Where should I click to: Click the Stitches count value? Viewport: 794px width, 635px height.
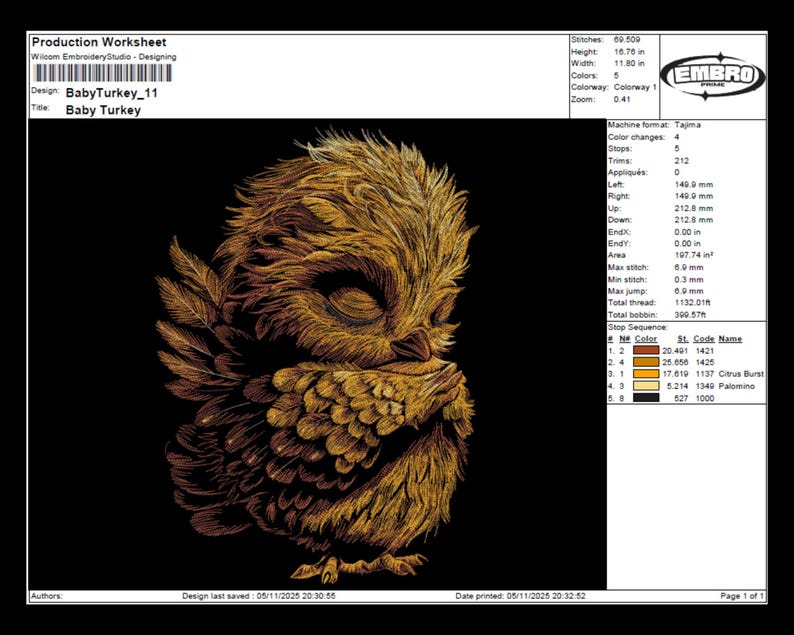tap(627, 39)
